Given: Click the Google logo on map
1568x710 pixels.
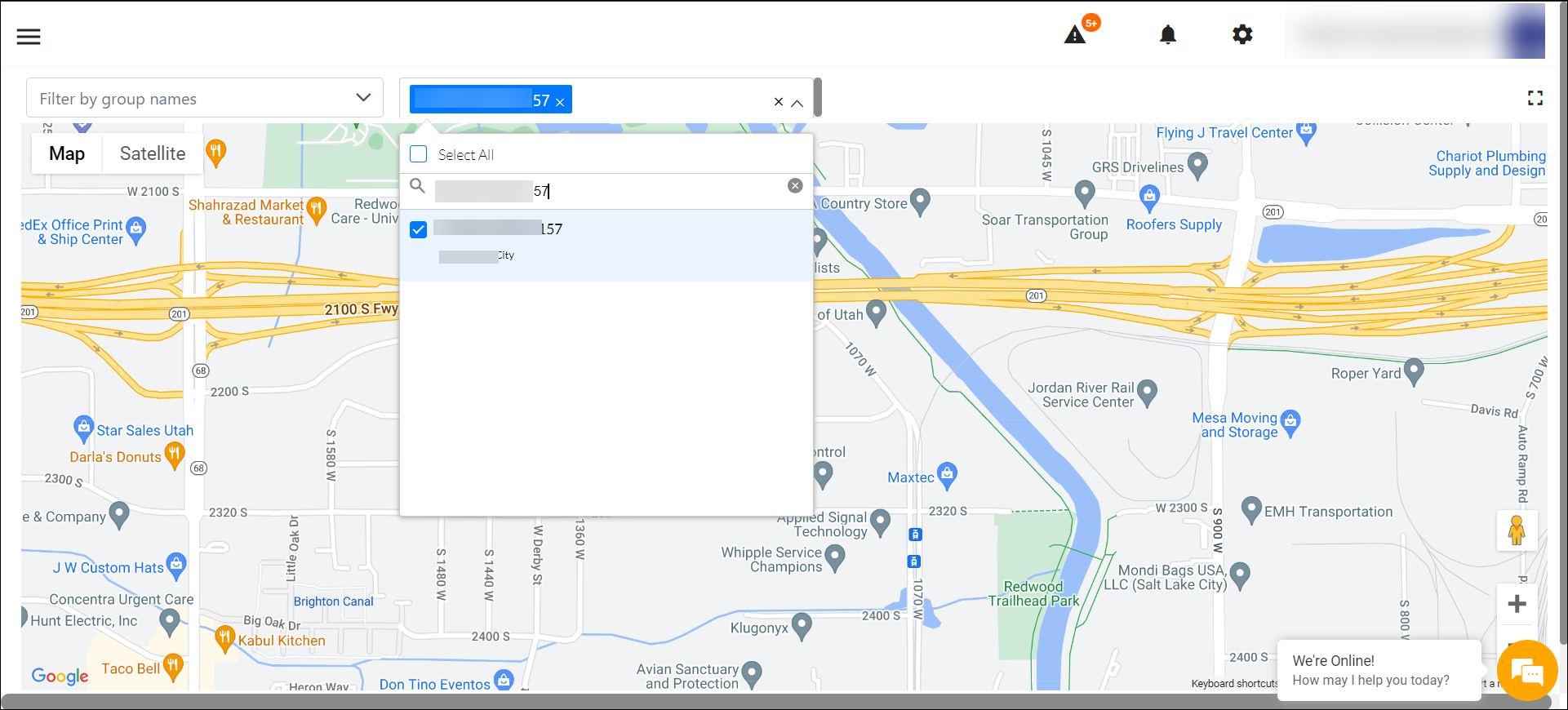Looking at the screenshot, I should 60,676.
